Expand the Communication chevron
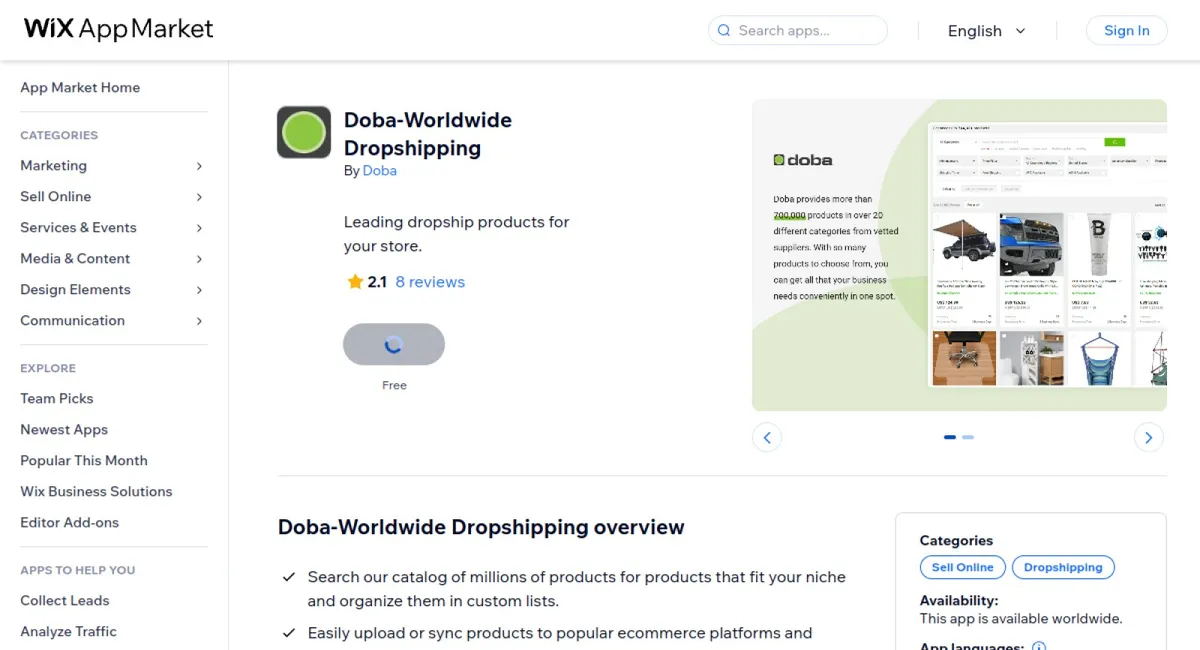This screenshot has height=650, width=1200. click(199, 321)
